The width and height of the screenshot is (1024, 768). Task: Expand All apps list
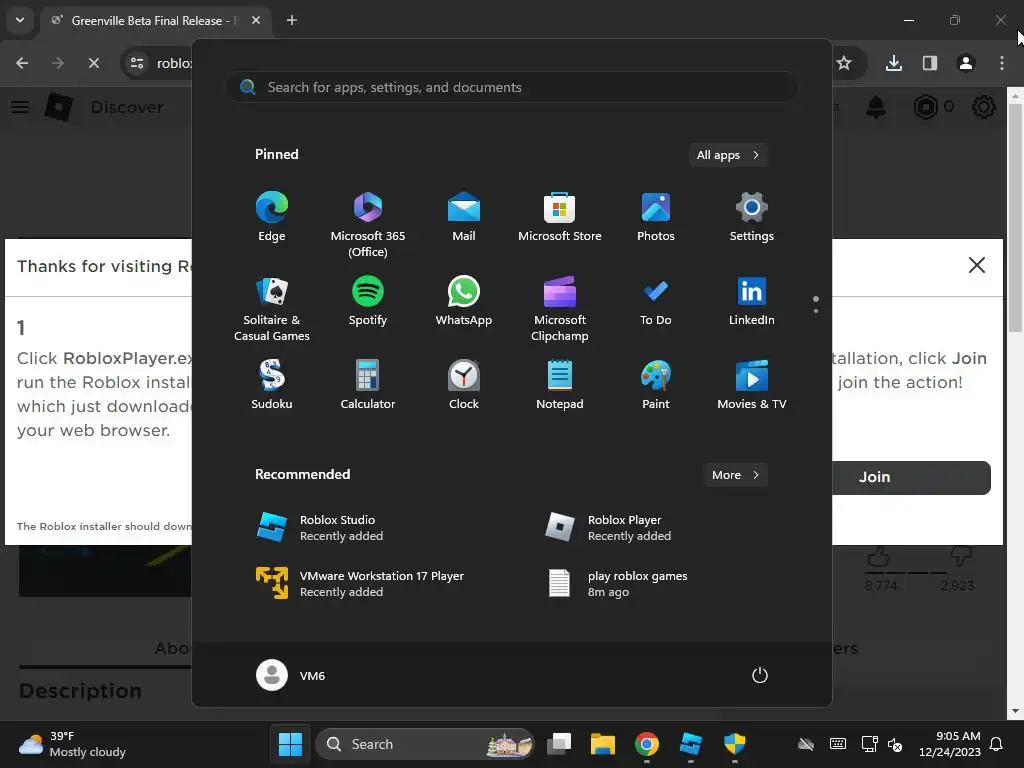click(728, 155)
